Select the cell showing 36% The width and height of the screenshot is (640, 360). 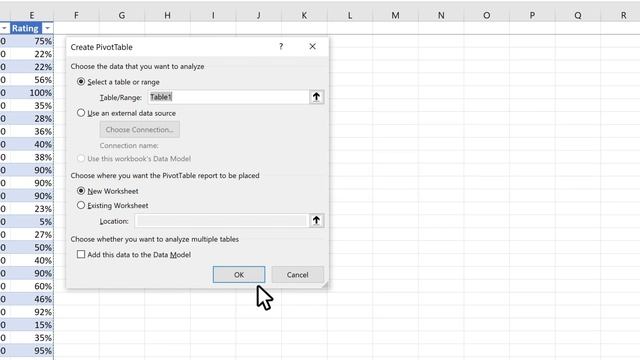pyautogui.click(x=31, y=131)
